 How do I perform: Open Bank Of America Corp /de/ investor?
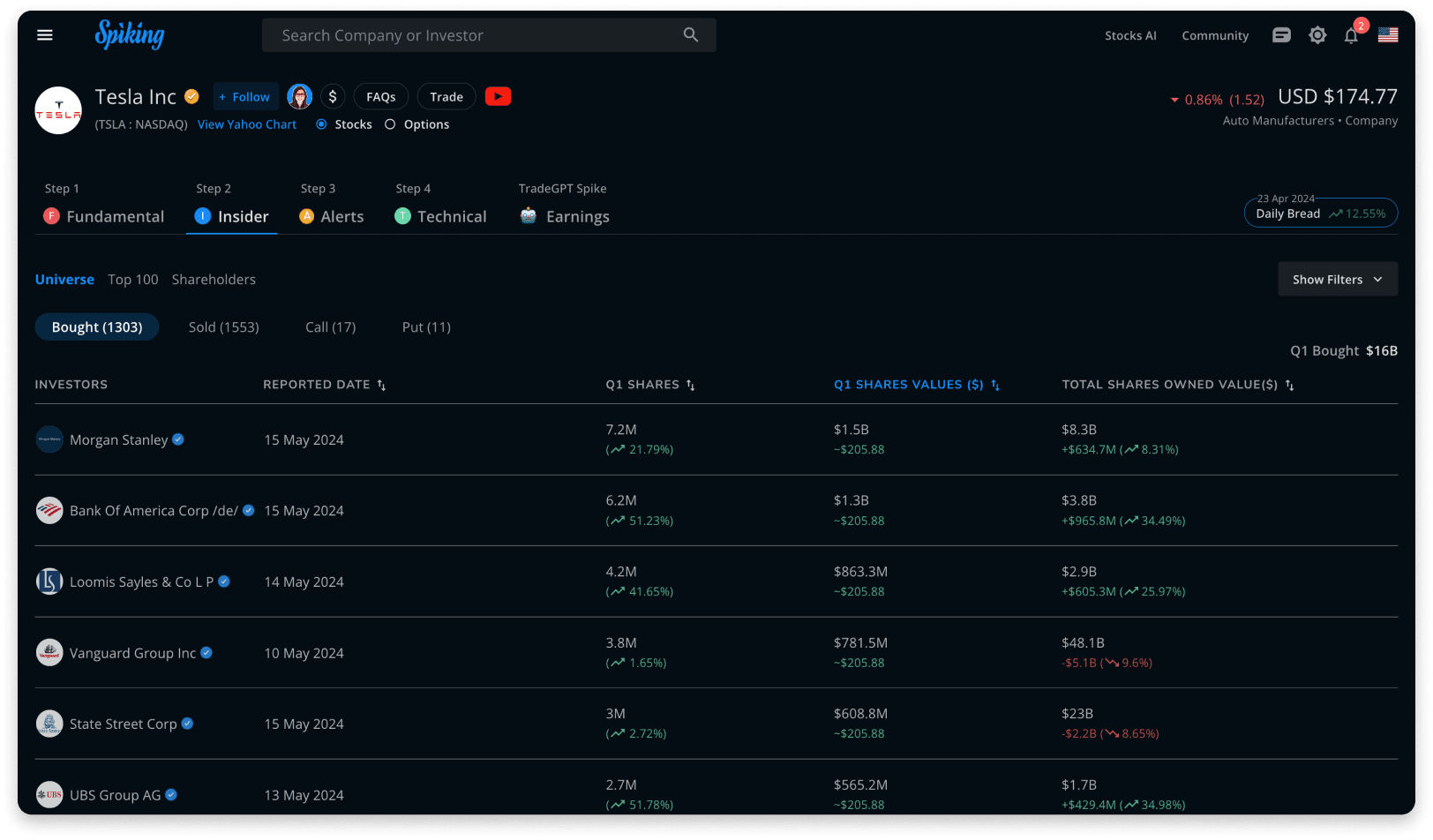154,510
